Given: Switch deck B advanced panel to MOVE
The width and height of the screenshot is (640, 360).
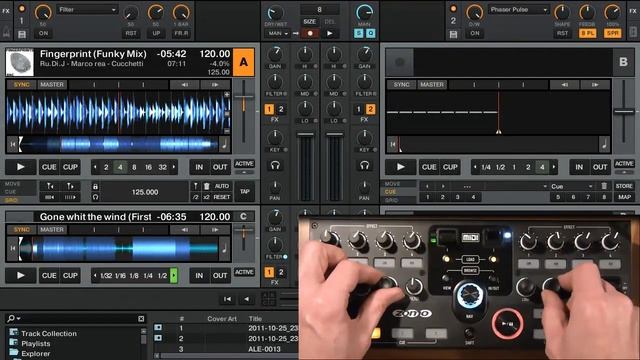Looking at the screenshot, I should coord(392,184).
